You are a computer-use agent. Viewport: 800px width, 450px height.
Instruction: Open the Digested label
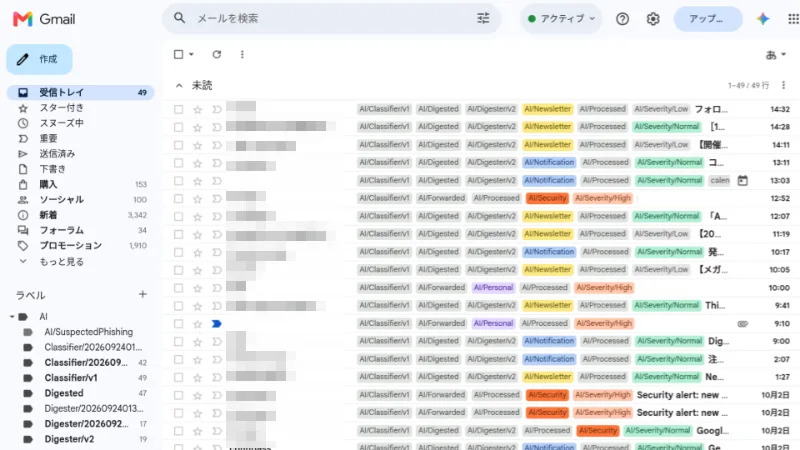pyautogui.click(x=64, y=393)
